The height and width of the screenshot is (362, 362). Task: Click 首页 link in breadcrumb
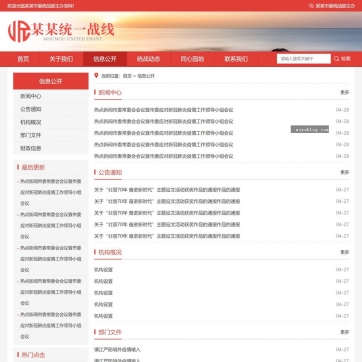(x=127, y=76)
